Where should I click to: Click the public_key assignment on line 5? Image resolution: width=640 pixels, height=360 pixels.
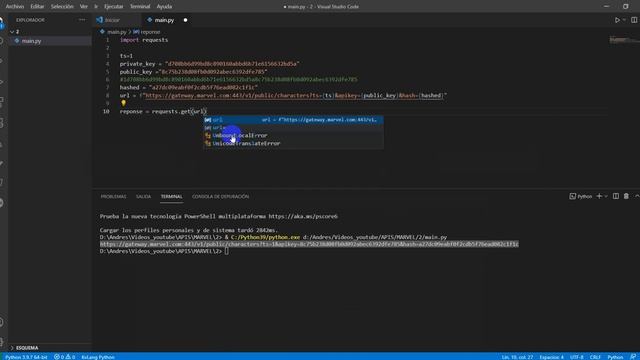click(x=193, y=72)
